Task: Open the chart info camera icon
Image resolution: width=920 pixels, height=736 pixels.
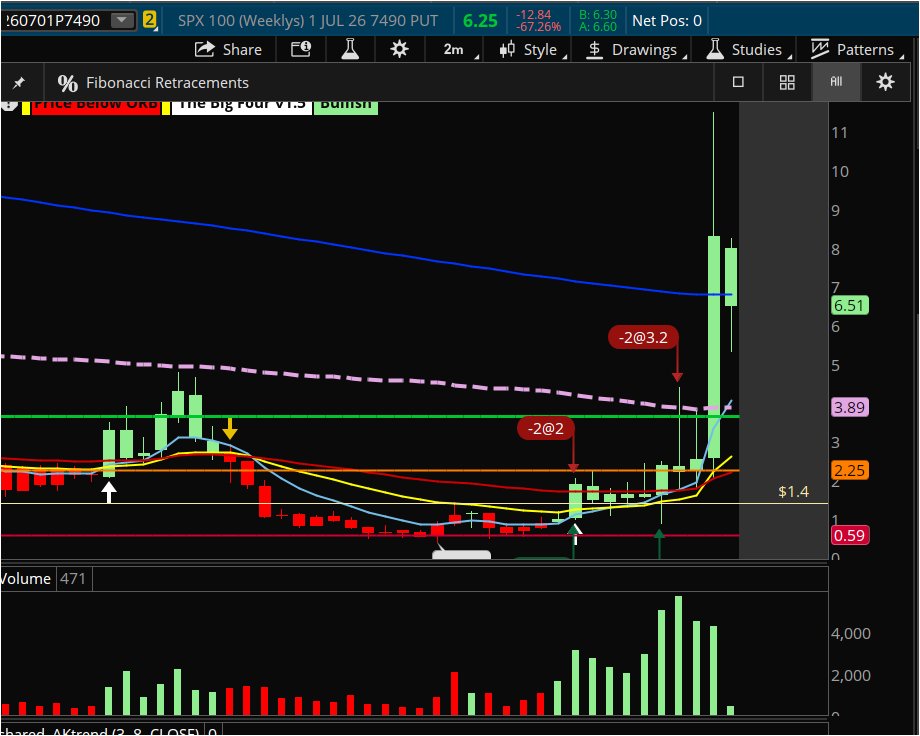Action: (301, 49)
